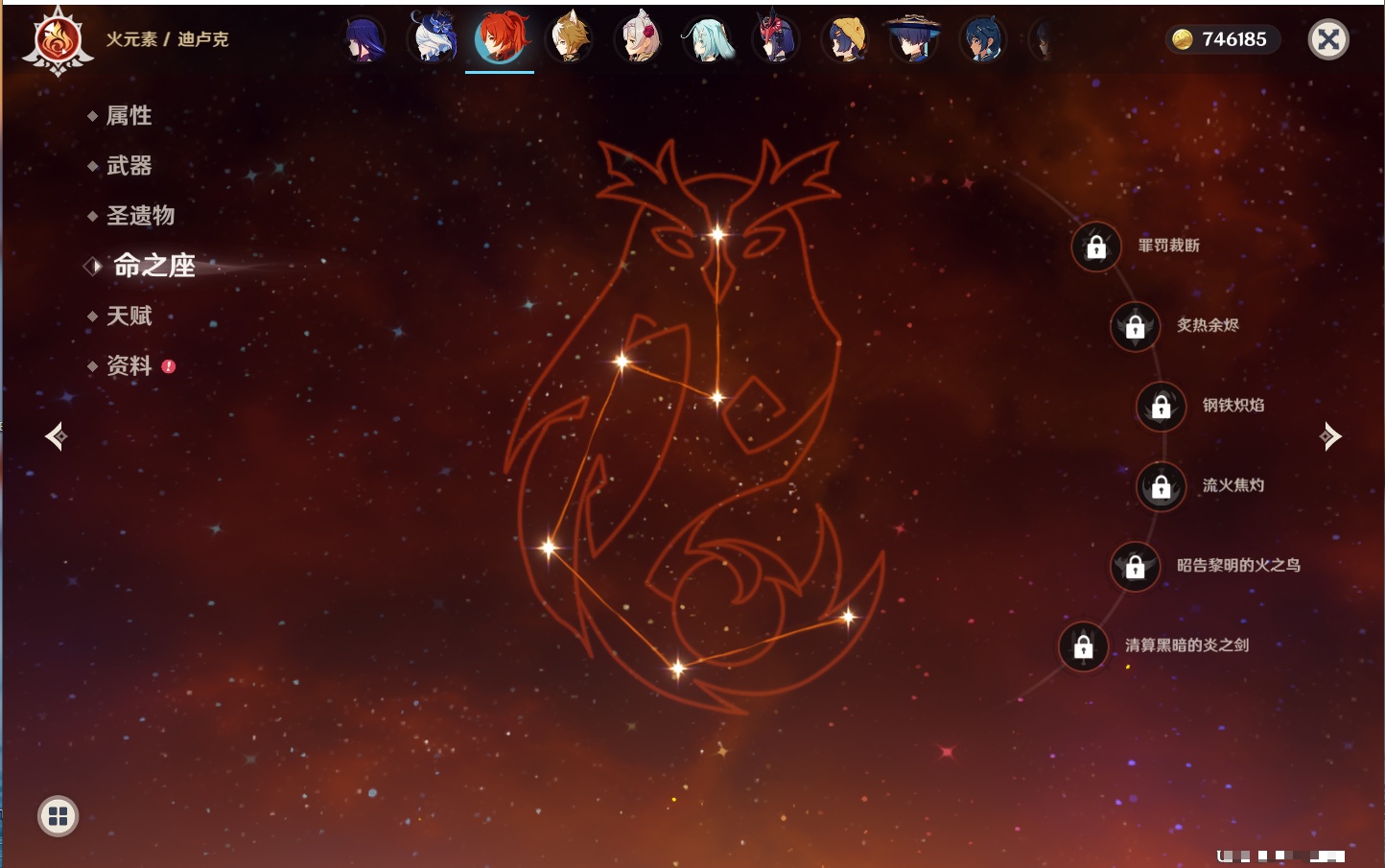The width and height of the screenshot is (1385, 868).
Task: Open locked constellation 罪罚裁断
Action: [x=1096, y=246]
